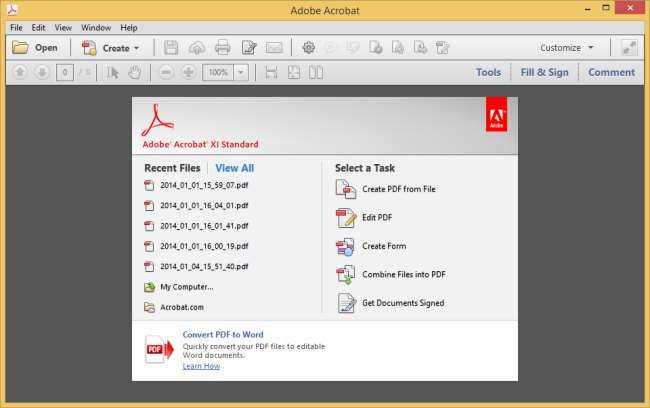The height and width of the screenshot is (408, 650).
Task: Go to previous page arrow
Action: pos(20,73)
